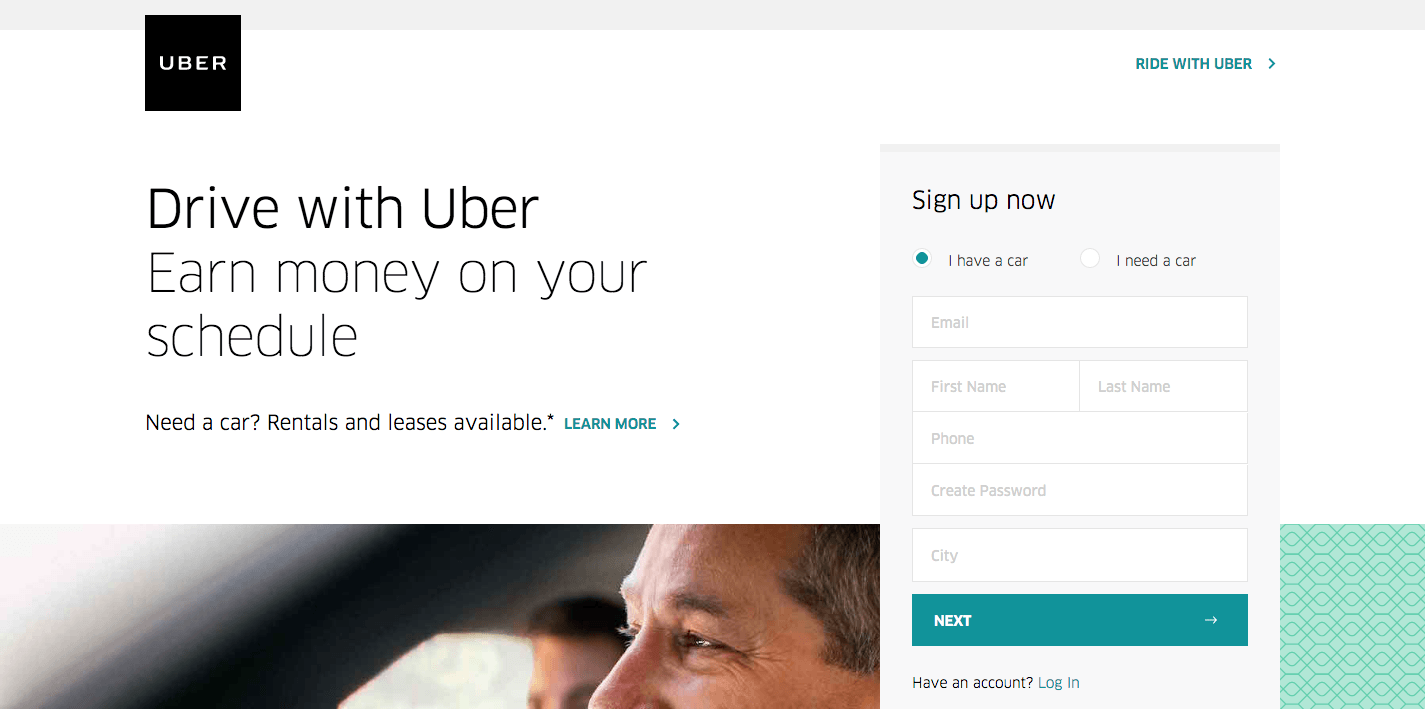Open the Ride with Uber link
This screenshot has width=1425, height=709.
click(1193, 64)
